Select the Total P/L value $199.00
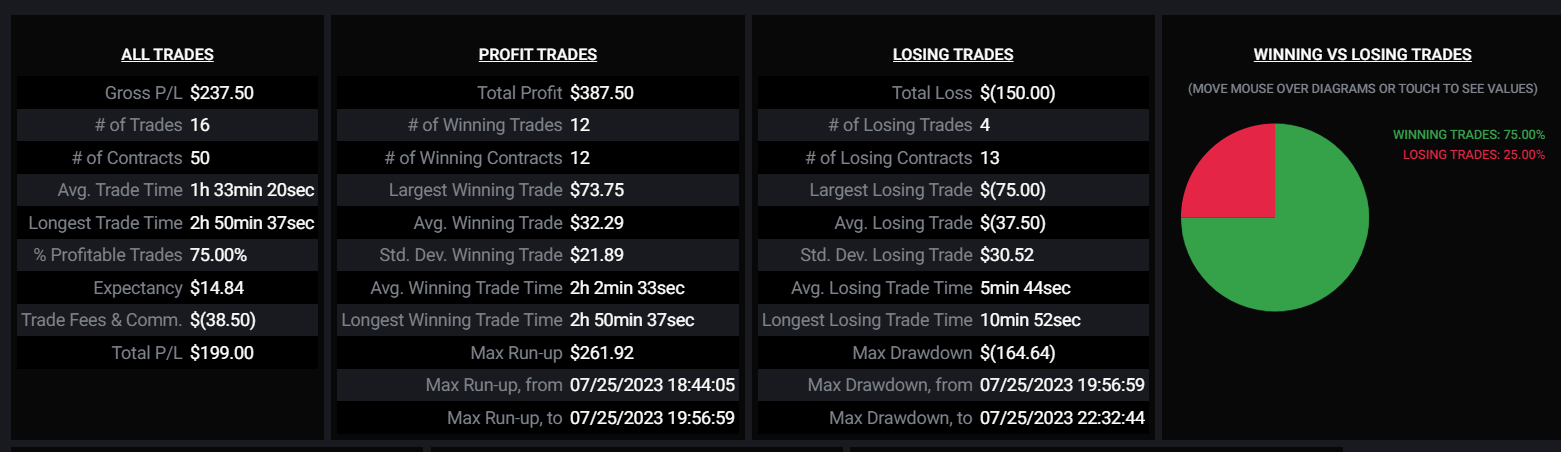 tap(222, 353)
